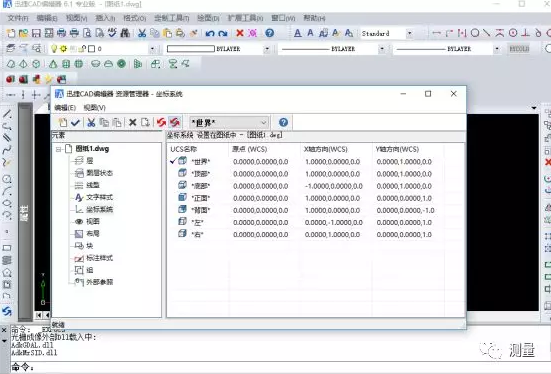Select 线型 in the elements tree
Viewport: 551px width, 374px height.
pyautogui.click(x=93, y=185)
